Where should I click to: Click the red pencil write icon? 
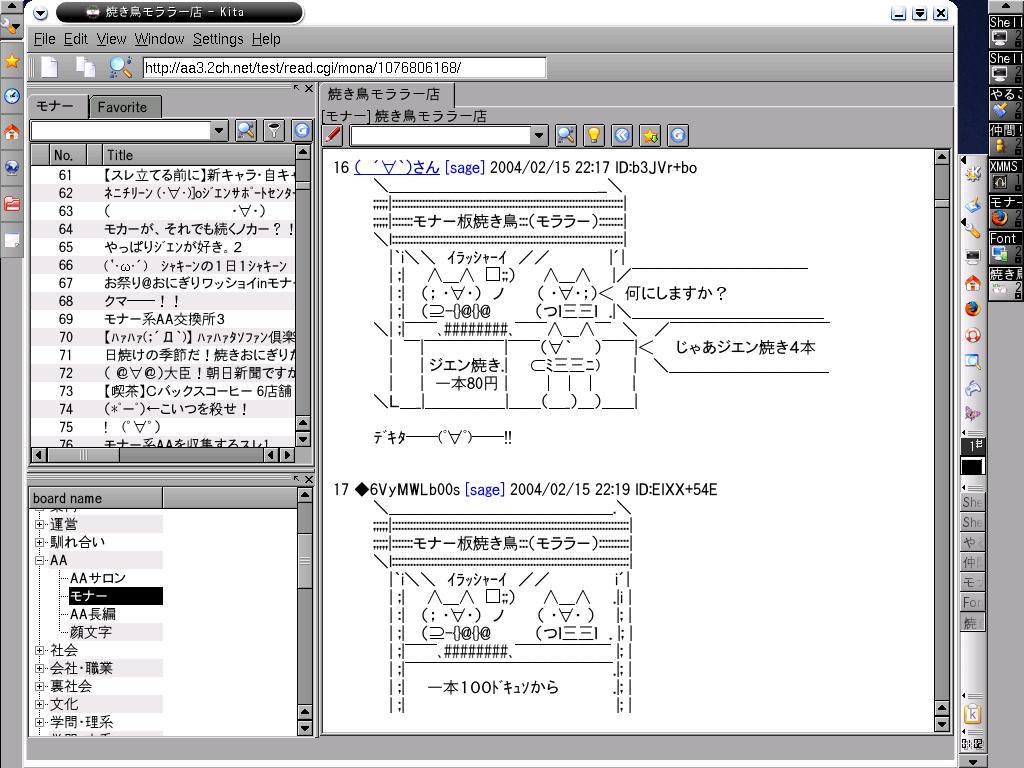332,135
